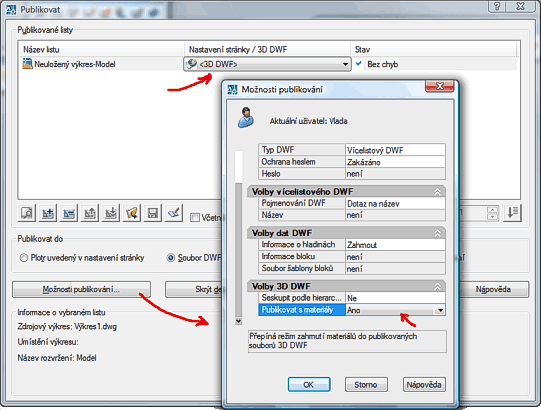541x410 pixels.
Task: Click the Save sheet list floppy icon
Action: click(153, 213)
